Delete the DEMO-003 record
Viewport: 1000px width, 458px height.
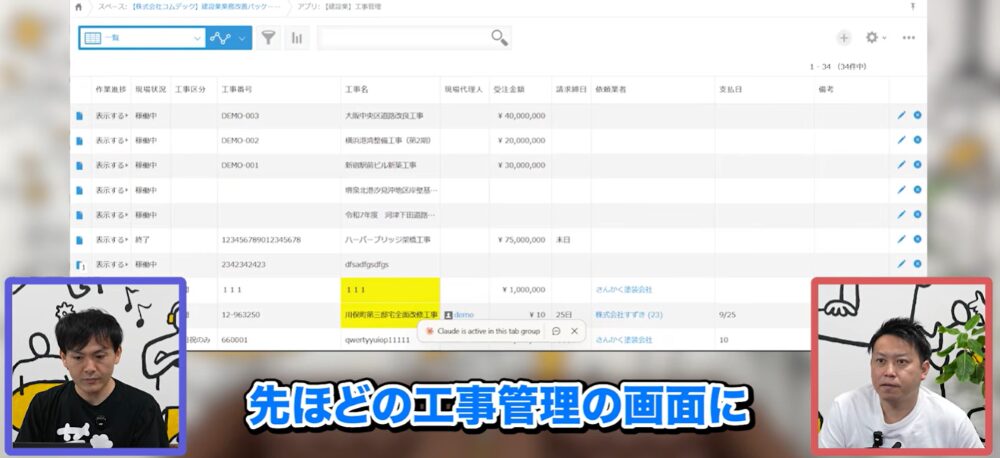[x=917, y=115]
